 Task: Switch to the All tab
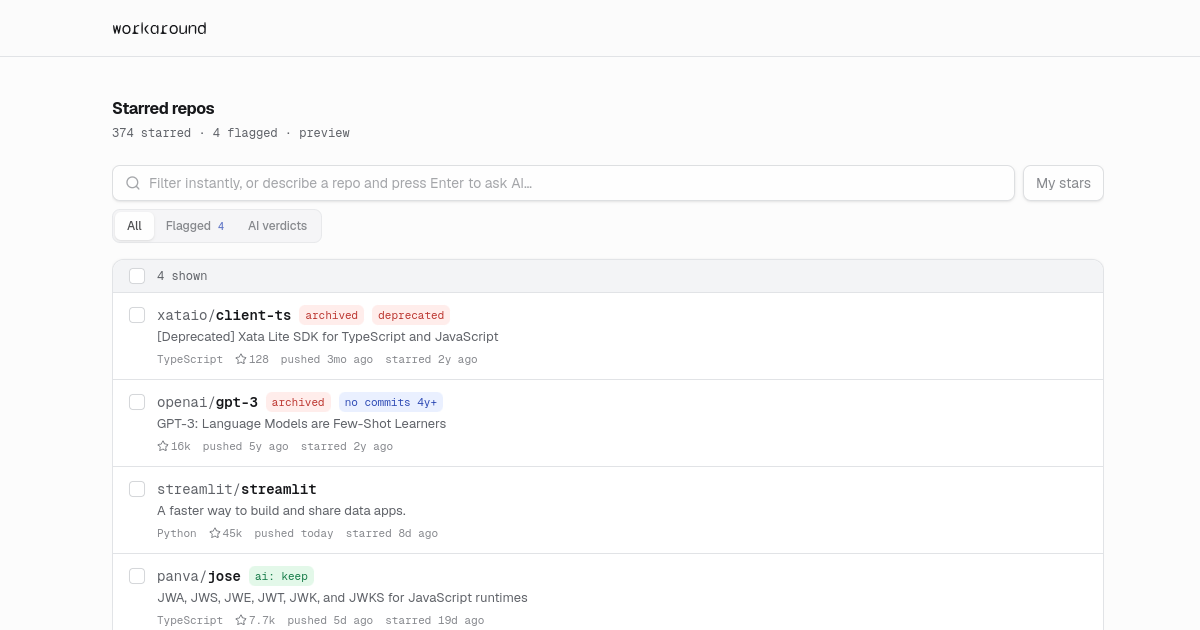click(134, 226)
